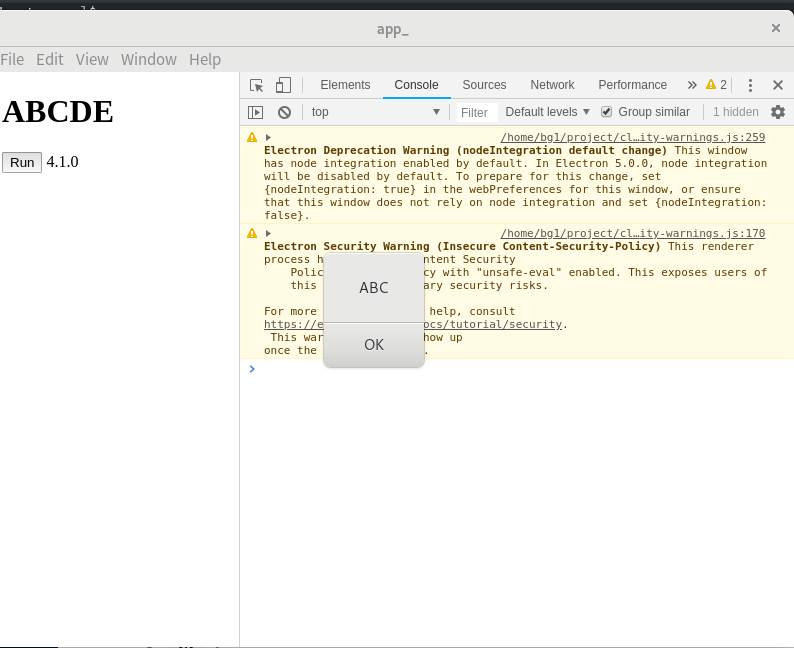Viewport: 794px width, 648px height.
Task: Toggle the Group similar checkbox
Action: tap(606, 112)
